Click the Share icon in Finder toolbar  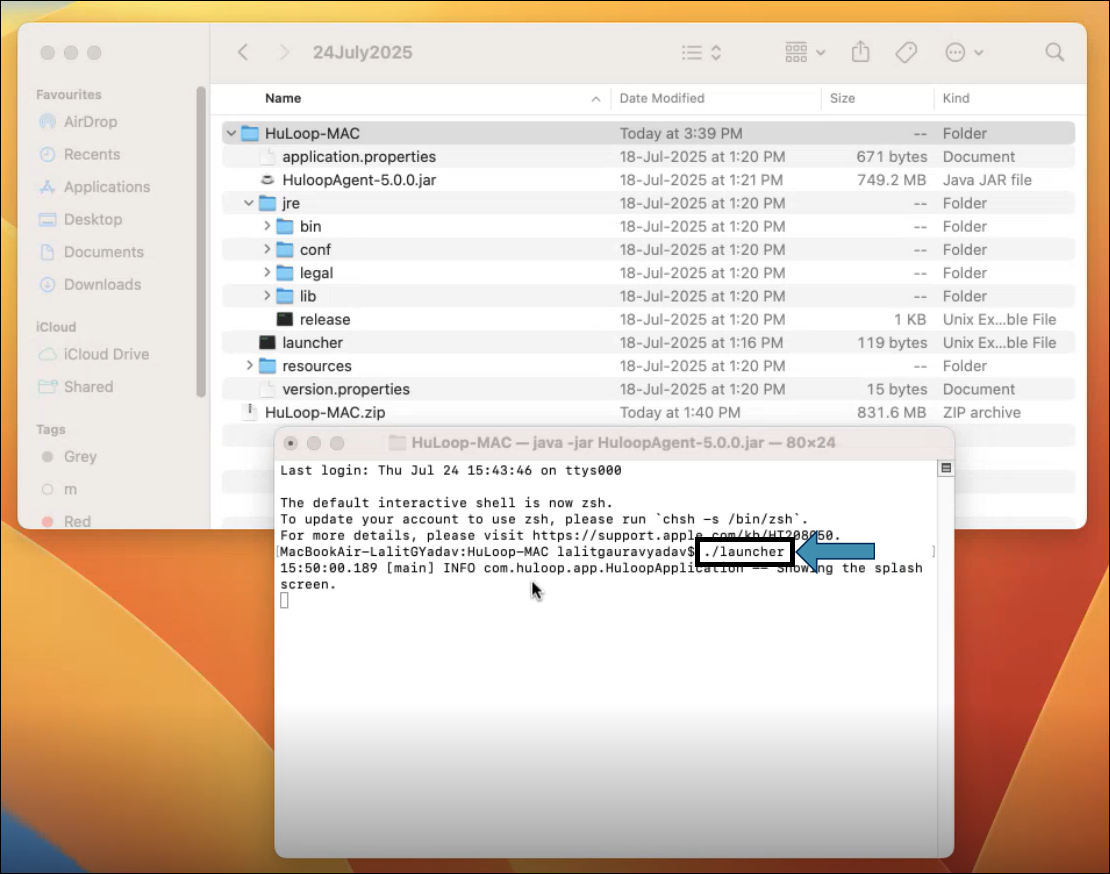[860, 52]
